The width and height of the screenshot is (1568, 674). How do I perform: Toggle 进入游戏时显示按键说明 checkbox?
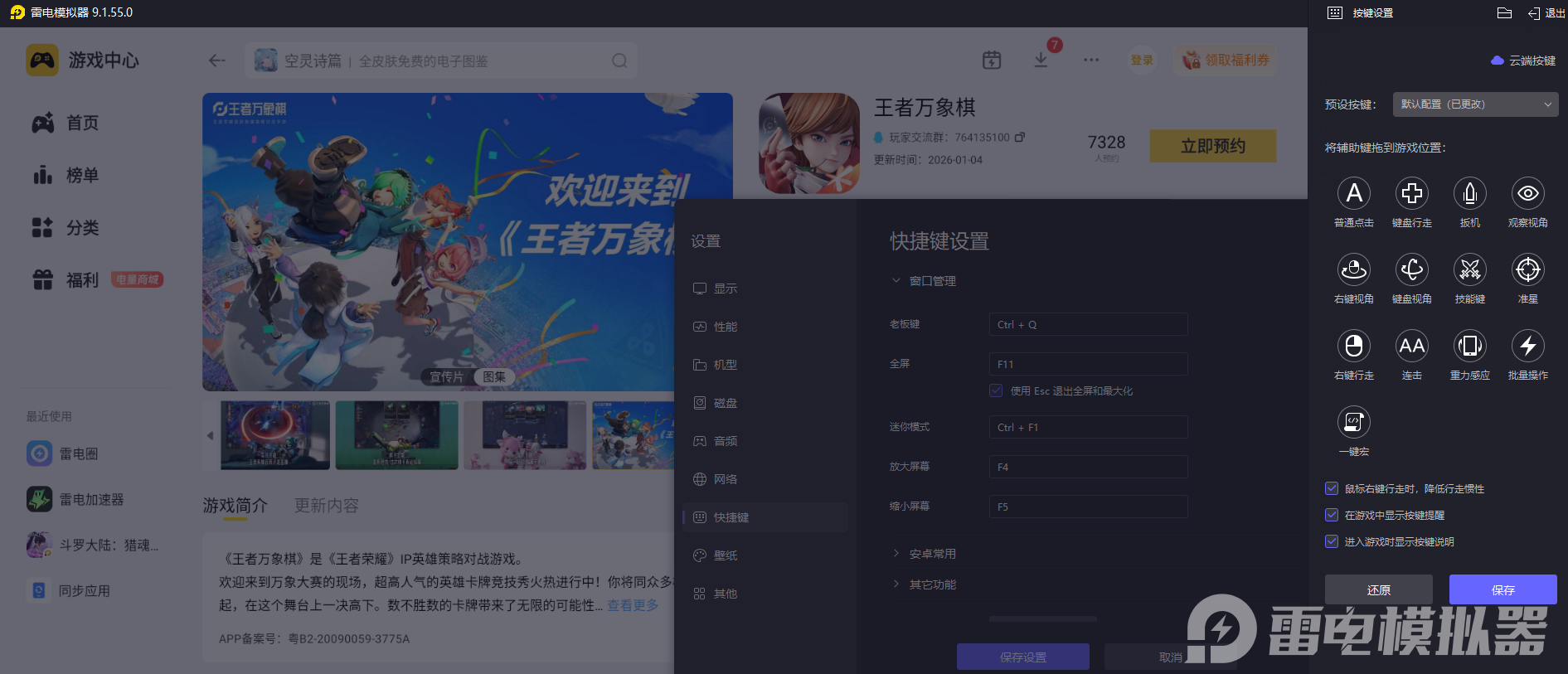(1332, 541)
